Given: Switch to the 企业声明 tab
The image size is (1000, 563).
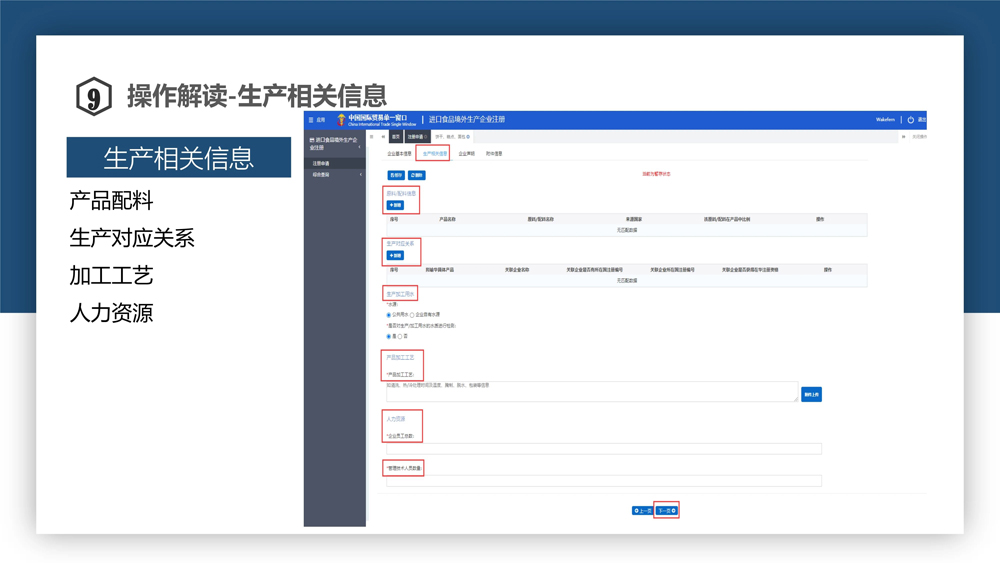Looking at the screenshot, I should [466, 154].
